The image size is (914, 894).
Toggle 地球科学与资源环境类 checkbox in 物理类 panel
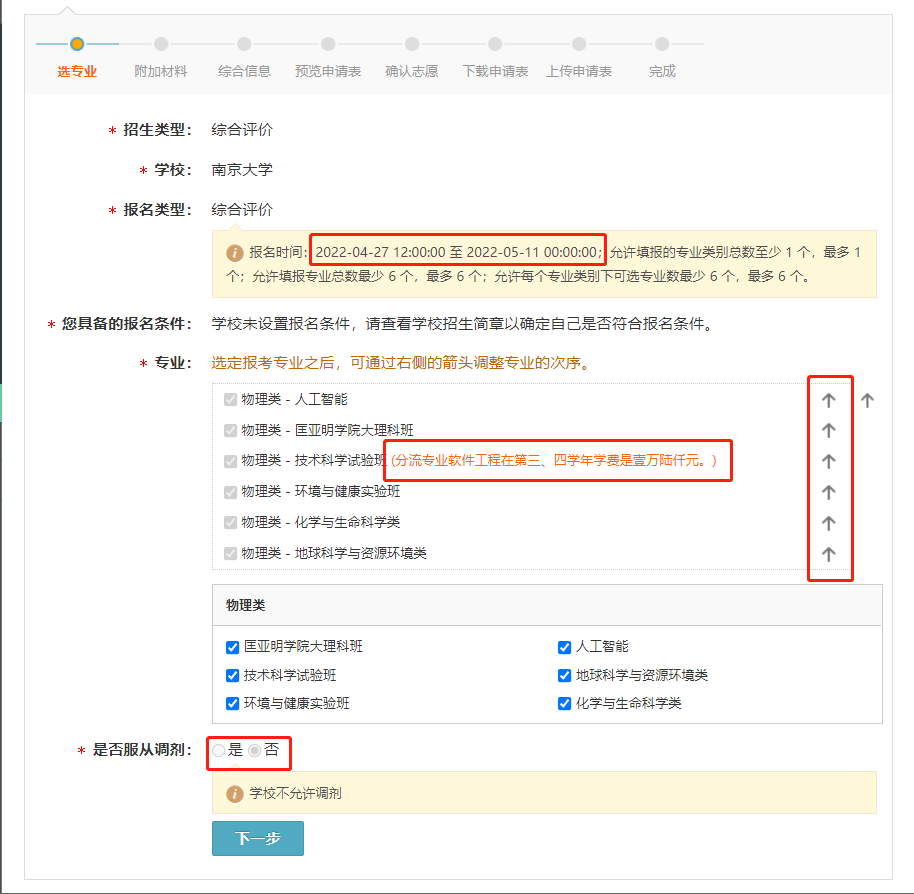point(565,675)
